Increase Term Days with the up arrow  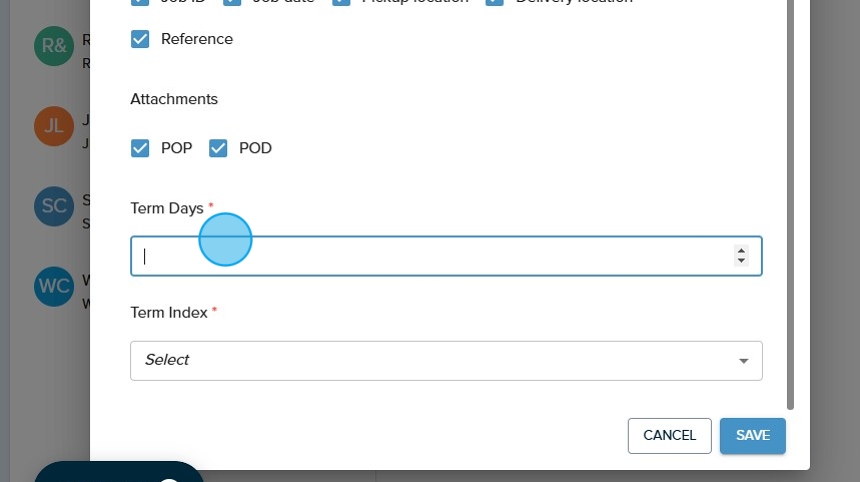[x=741, y=251]
